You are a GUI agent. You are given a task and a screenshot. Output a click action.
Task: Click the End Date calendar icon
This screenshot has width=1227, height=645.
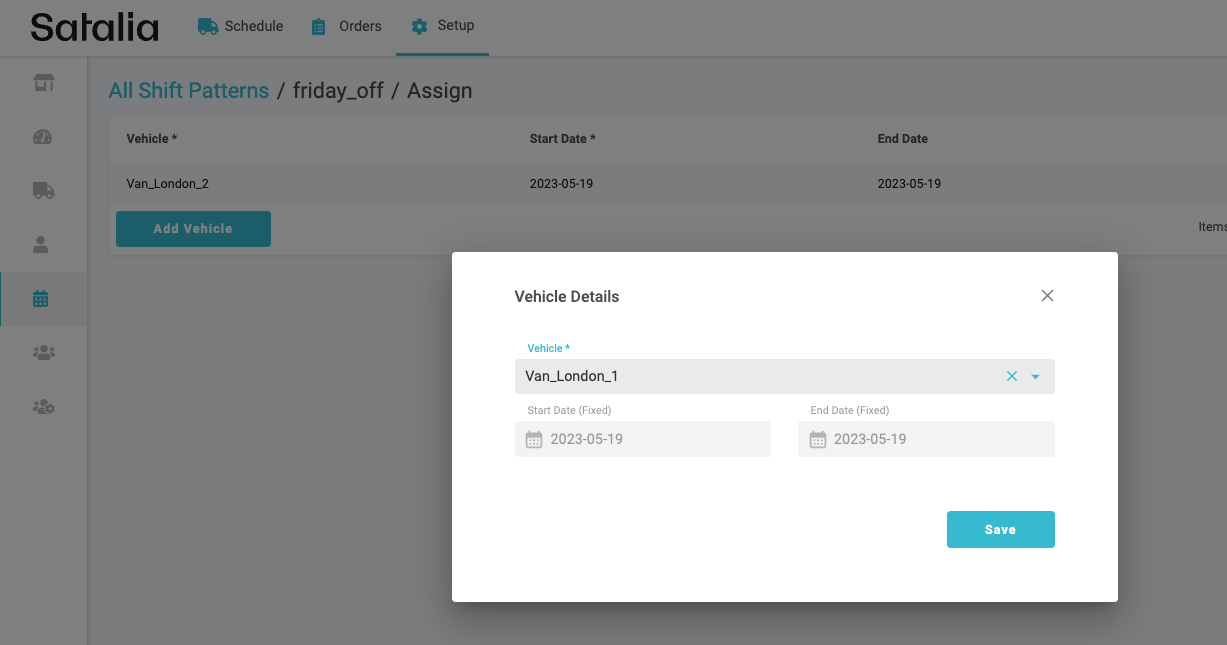pyautogui.click(x=817, y=440)
